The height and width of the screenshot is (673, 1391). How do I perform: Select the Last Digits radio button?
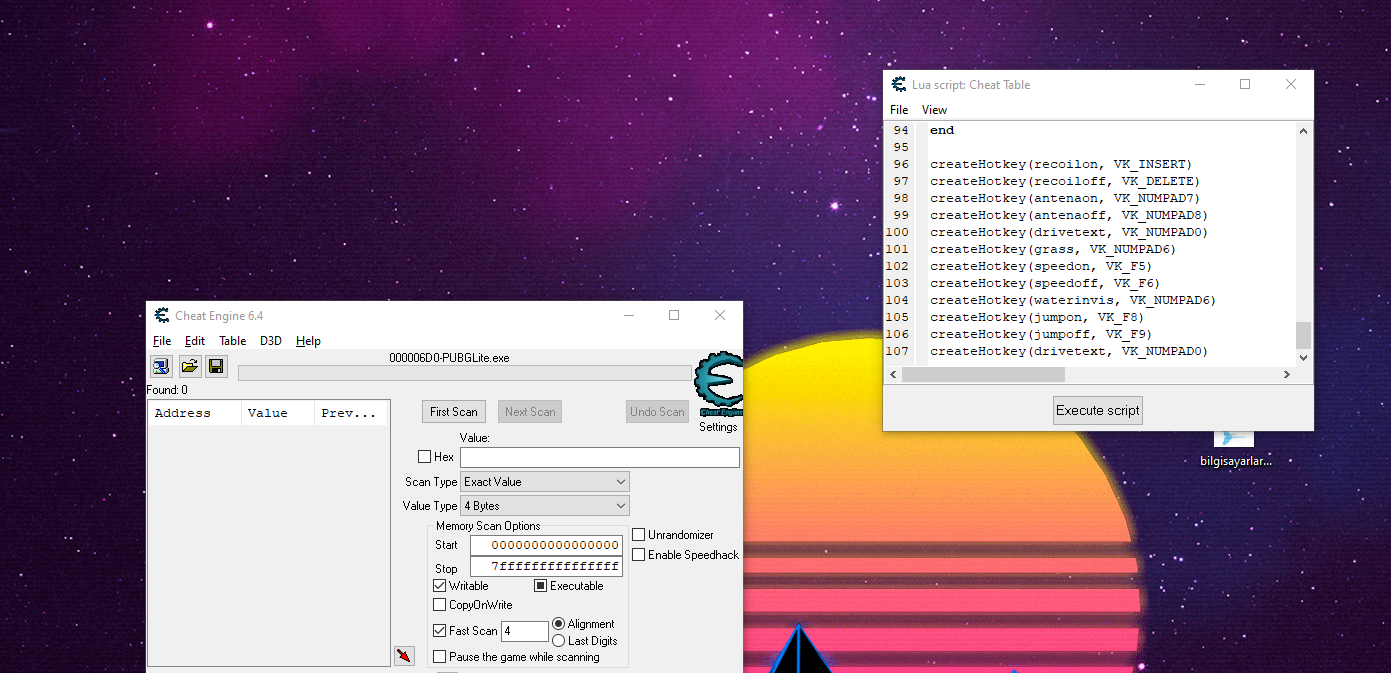pyautogui.click(x=558, y=641)
